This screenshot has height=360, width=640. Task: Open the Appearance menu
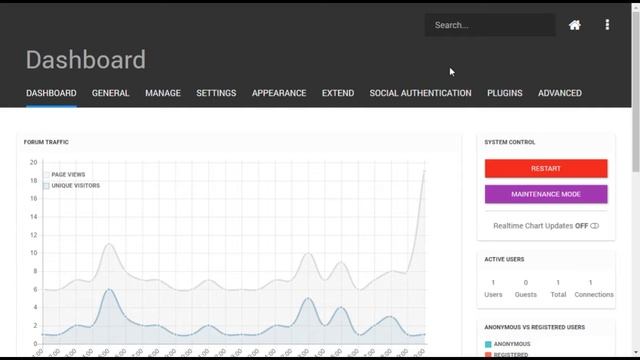point(279,93)
